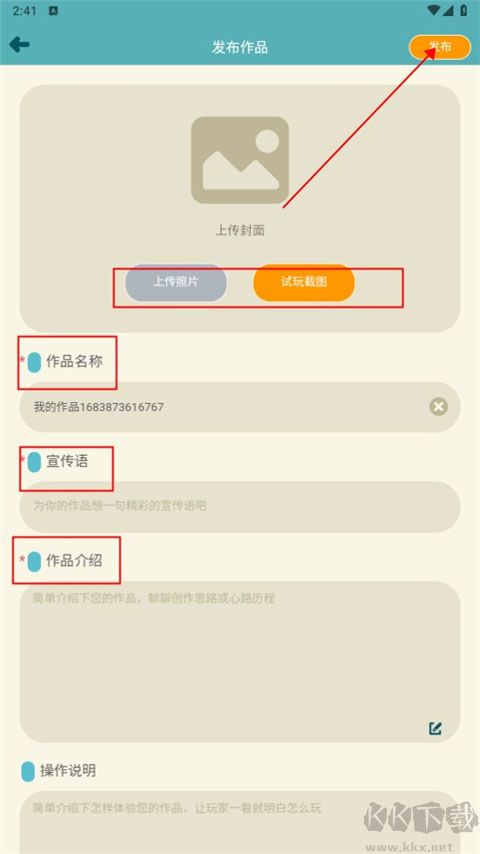480x854 pixels.
Task: Tap the notification icon next to clock
Action: tap(53, 10)
